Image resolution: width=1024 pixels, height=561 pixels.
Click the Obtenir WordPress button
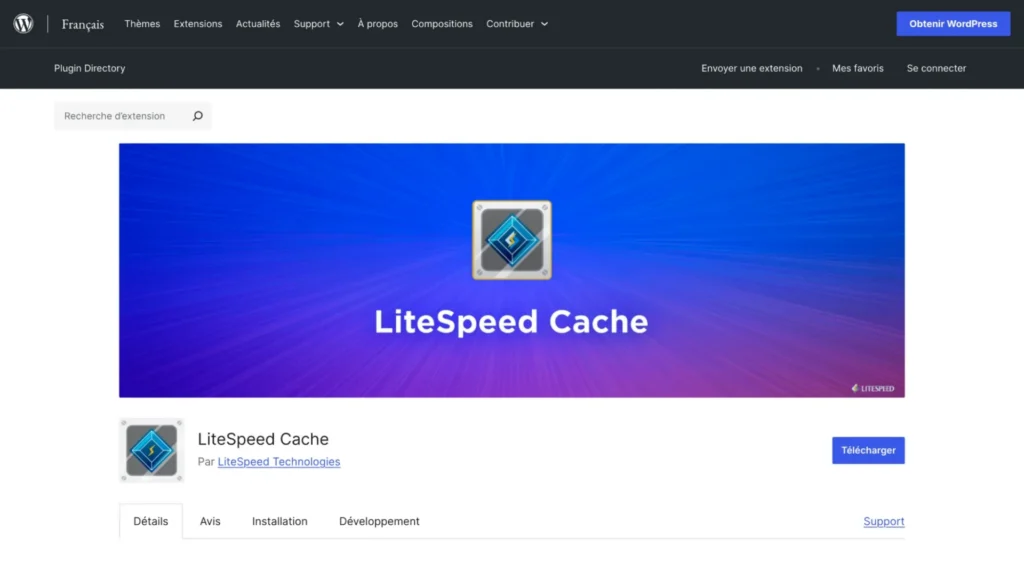click(953, 24)
